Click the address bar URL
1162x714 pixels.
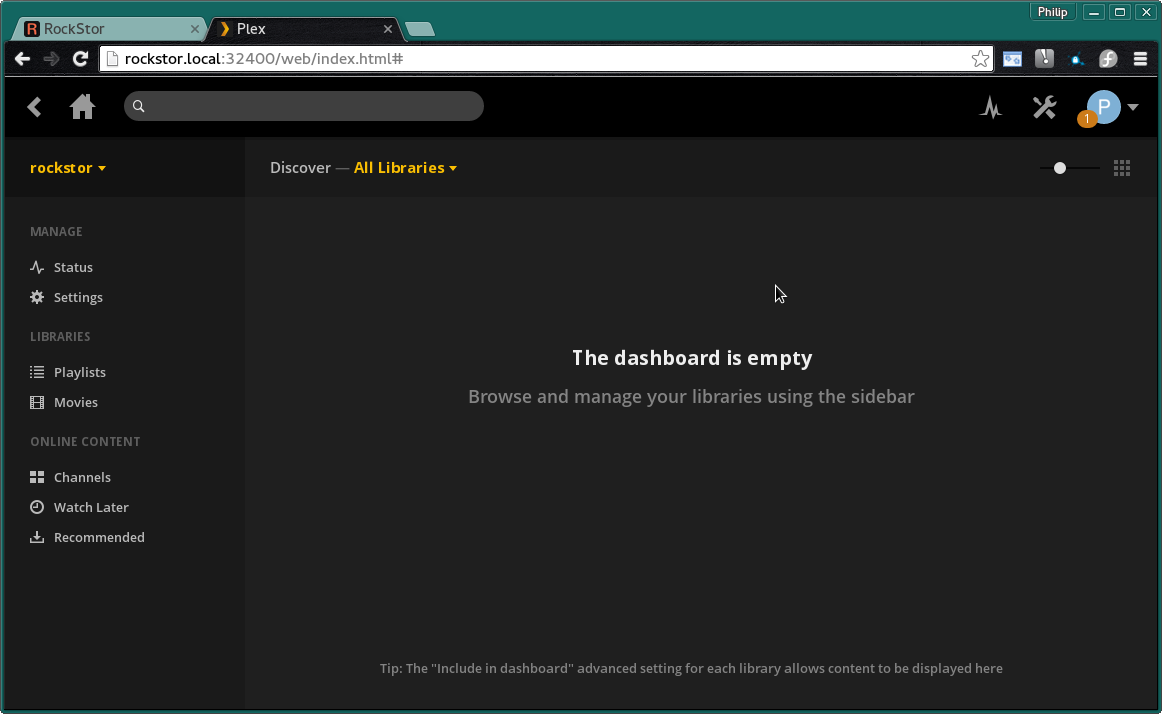click(x=264, y=59)
